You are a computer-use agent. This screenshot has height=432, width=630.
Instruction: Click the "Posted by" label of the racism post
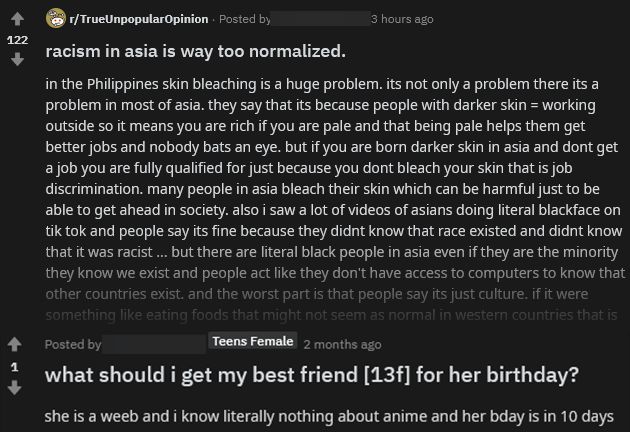244,19
